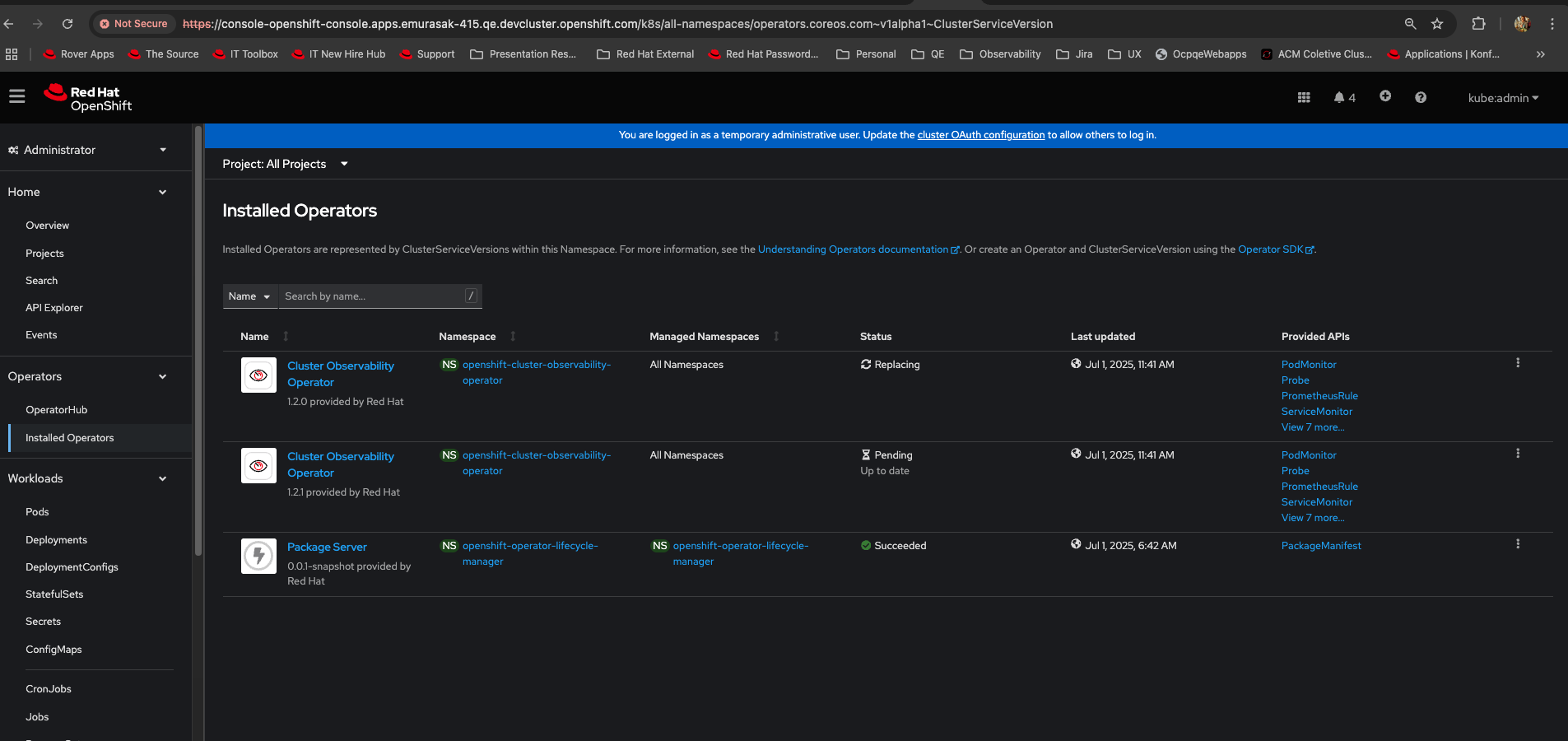Screen dimensions: 1568x741
Task: Open the openshift-operator-lifecycle-manager managed namespace link
Action: pos(740,553)
